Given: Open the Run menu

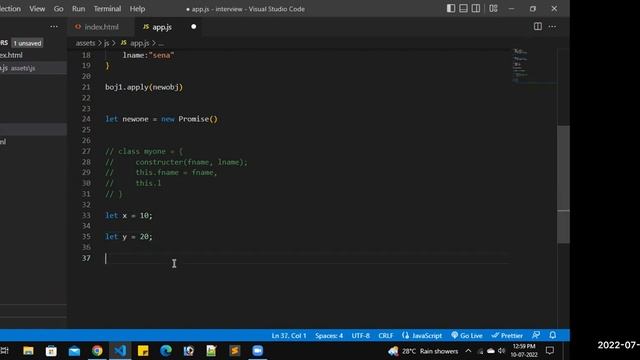Looking at the screenshot, I should [x=78, y=9].
